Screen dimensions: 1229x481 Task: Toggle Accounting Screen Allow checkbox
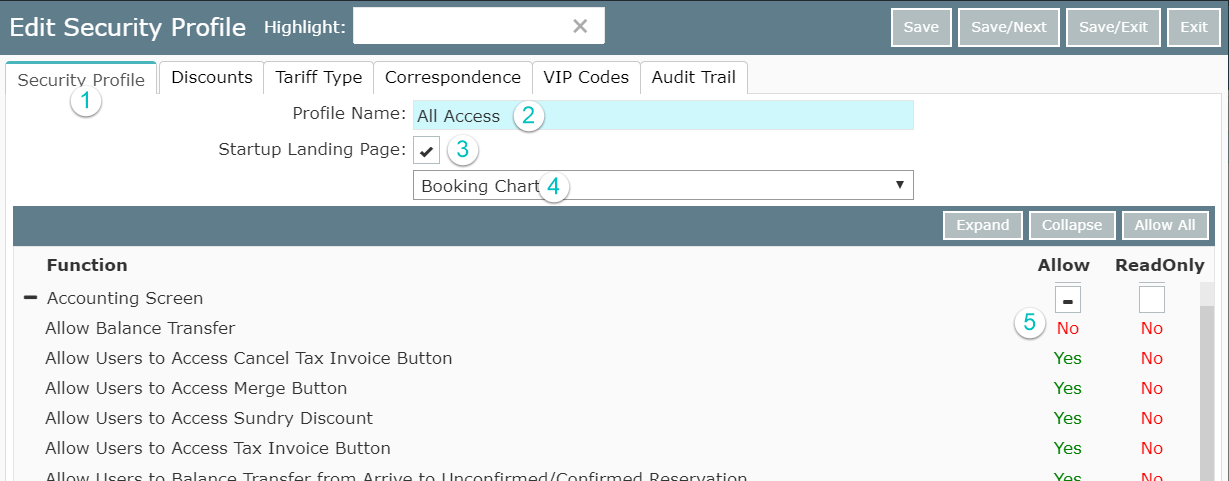[x=1067, y=299]
